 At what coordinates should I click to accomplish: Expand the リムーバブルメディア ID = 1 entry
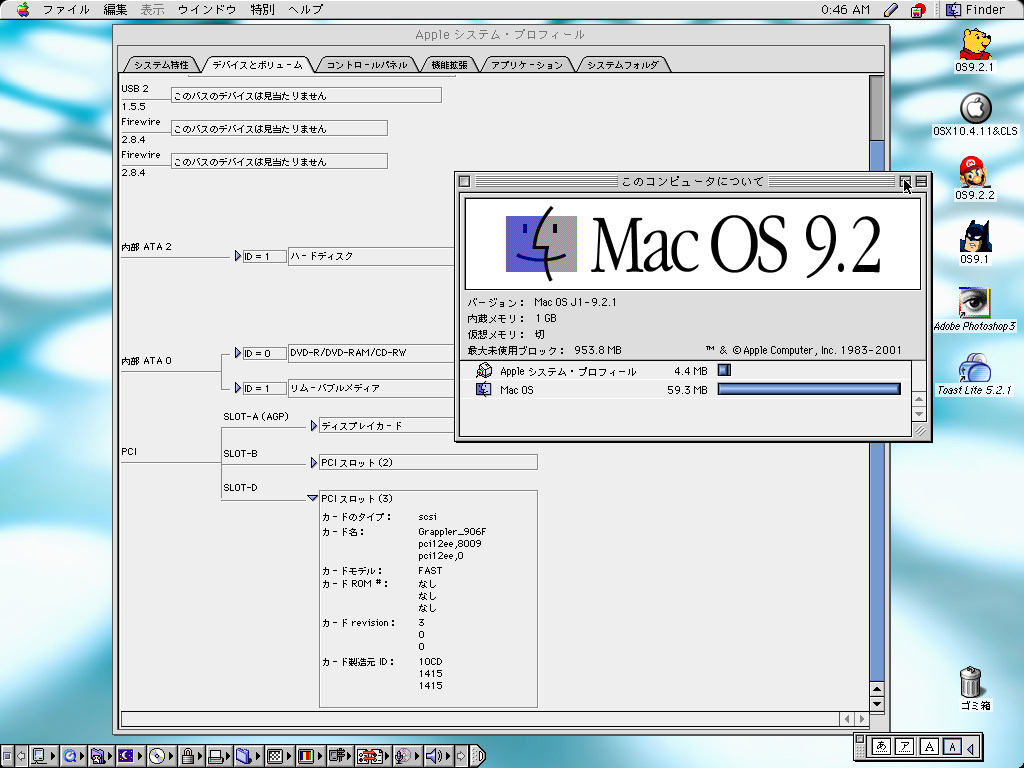pyautogui.click(x=238, y=388)
